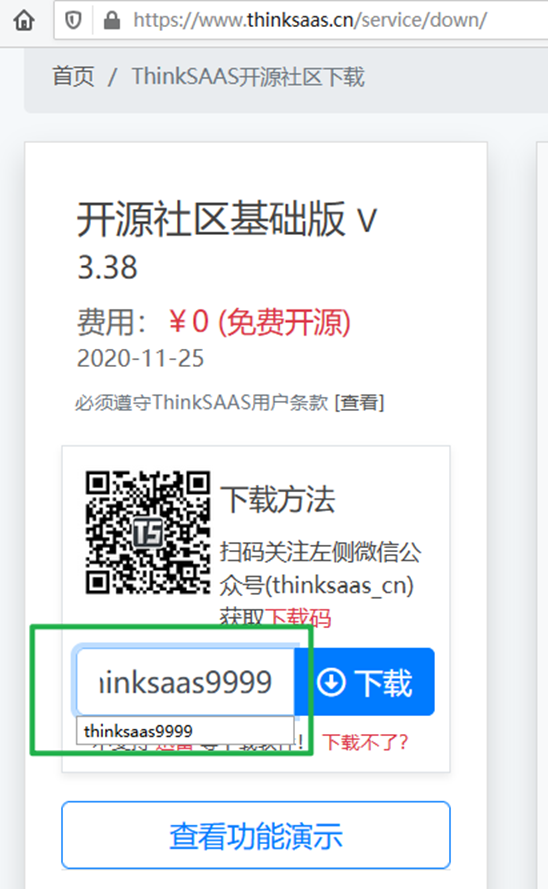Viewport: 548px width, 889px height.
Task: Click the ¥0 (免费开源) price text
Action: (x=260, y=322)
